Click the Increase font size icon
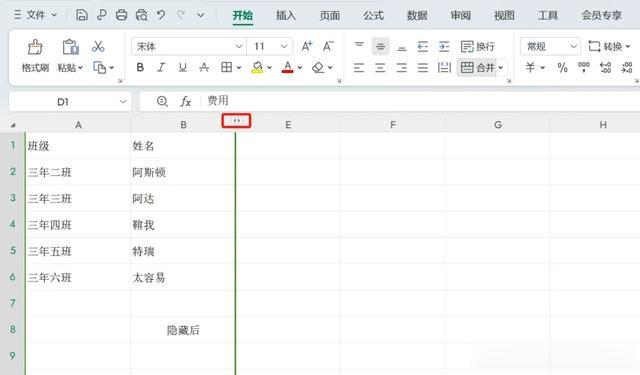Screen dimensions: 640x375 tap(307, 46)
